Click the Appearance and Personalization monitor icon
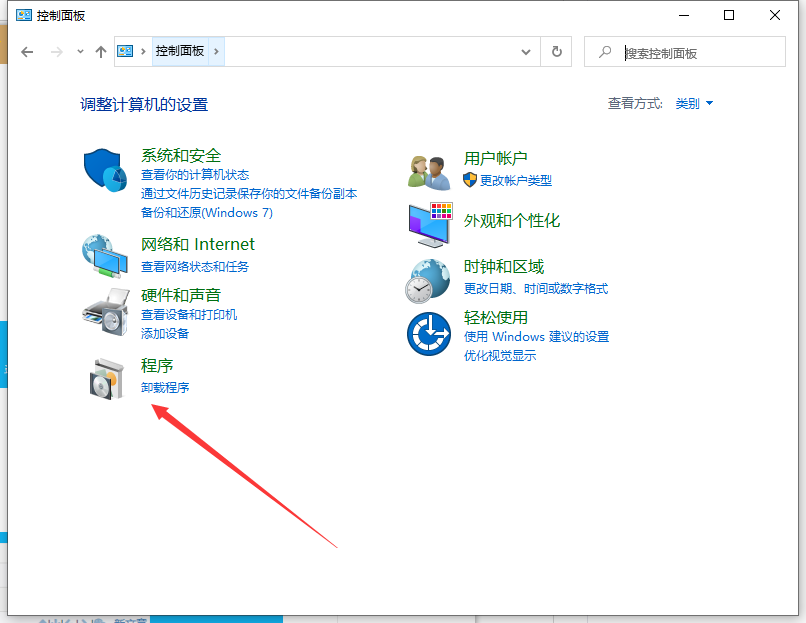The image size is (806, 623). tap(430, 225)
